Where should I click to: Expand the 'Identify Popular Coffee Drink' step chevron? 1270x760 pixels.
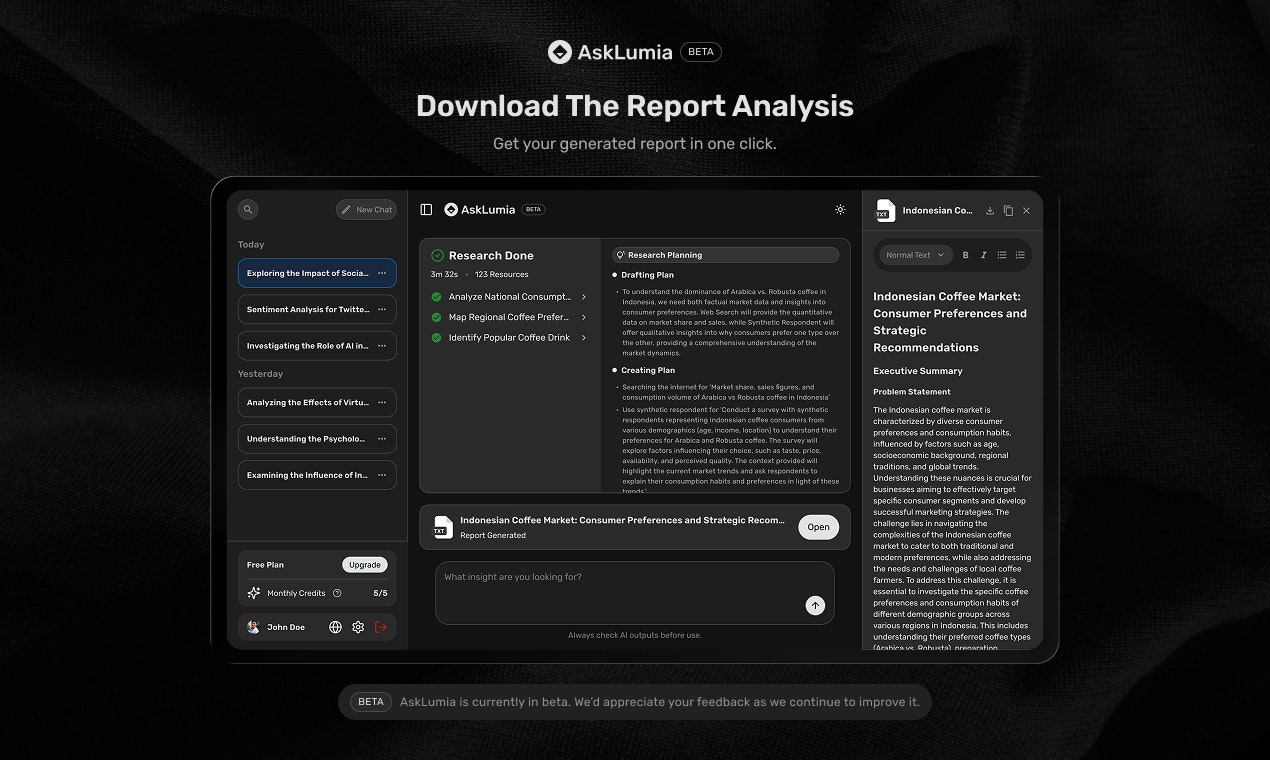pyautogui.click(x=584, y=338)
